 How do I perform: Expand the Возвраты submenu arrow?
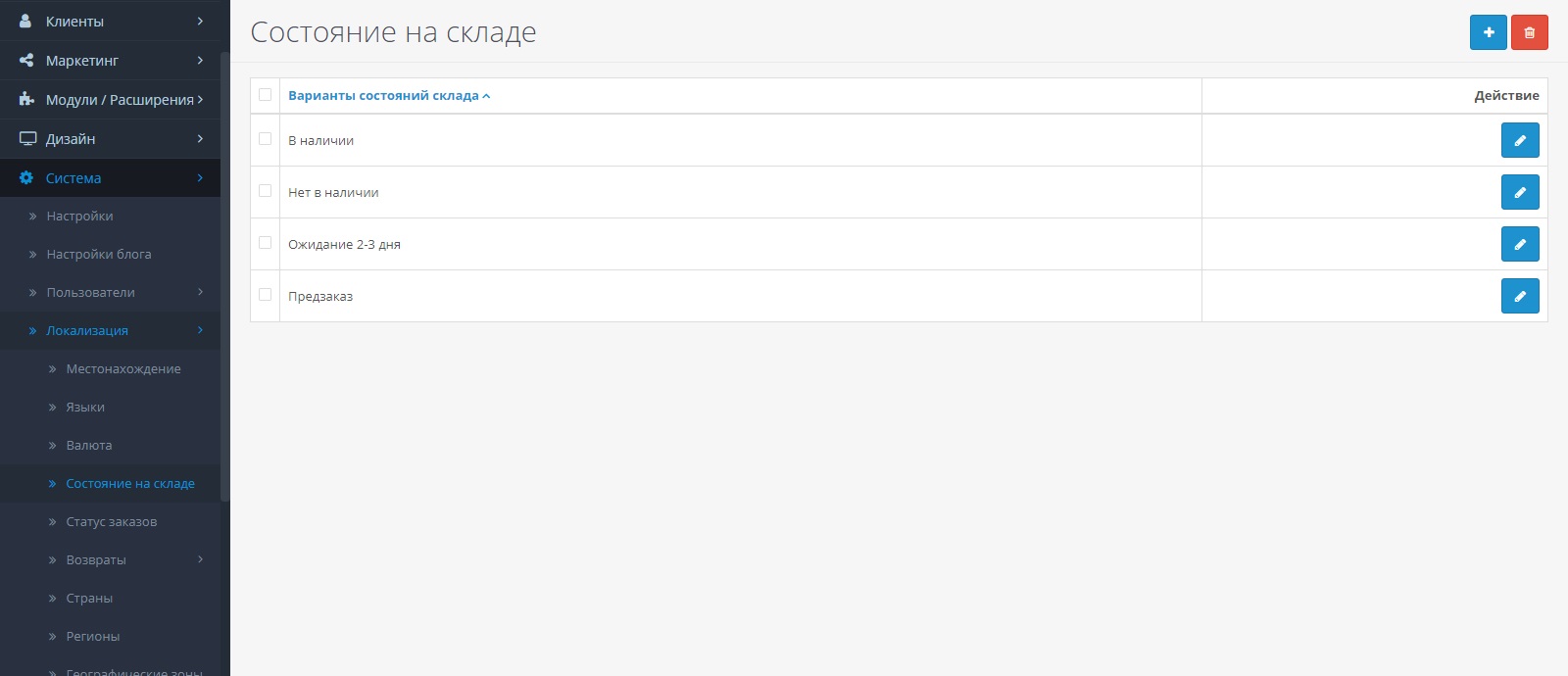click(x=200, y=559)
